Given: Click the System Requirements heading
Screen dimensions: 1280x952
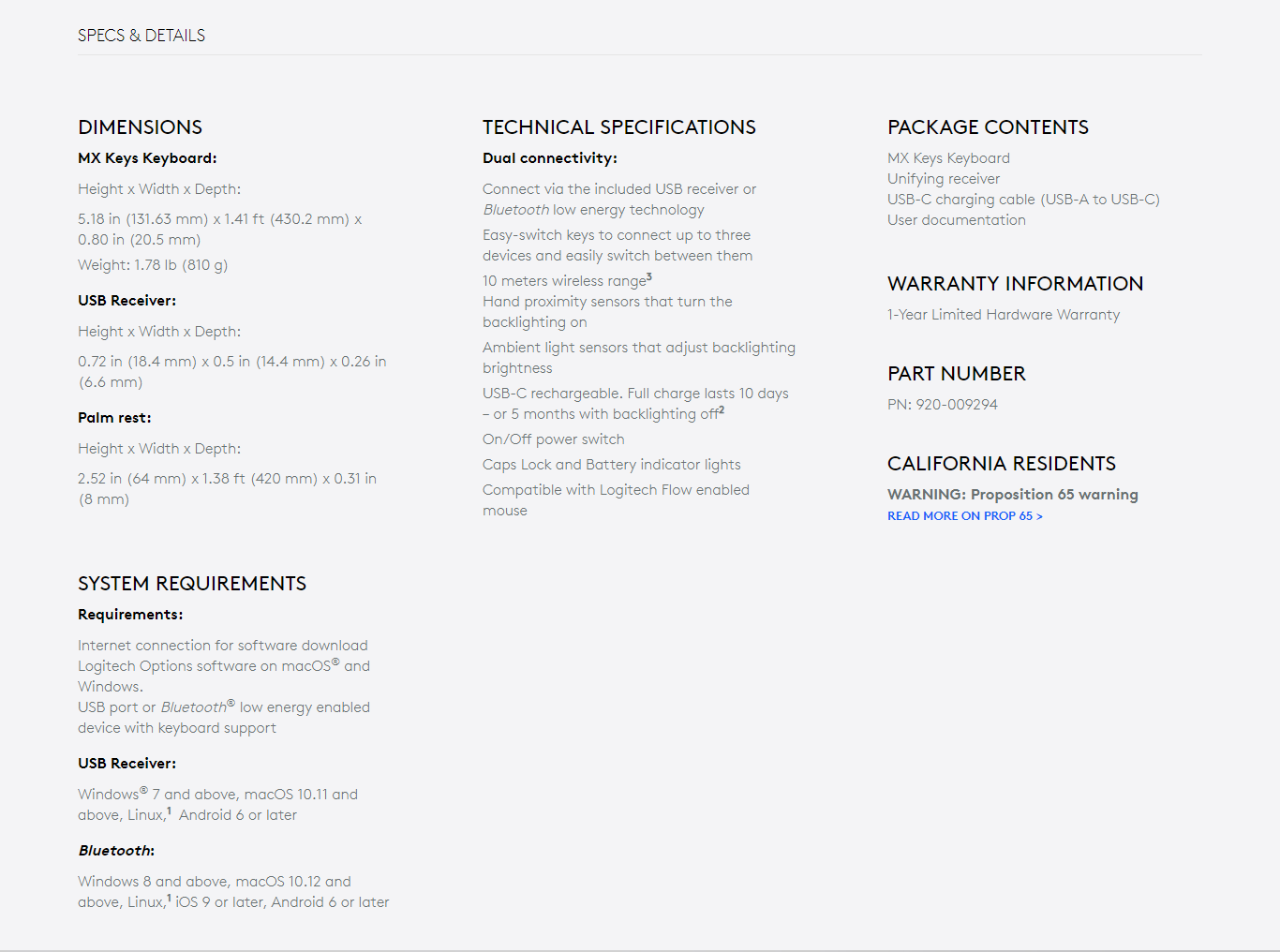Looking at the screenshot, I should coord(192,584).
